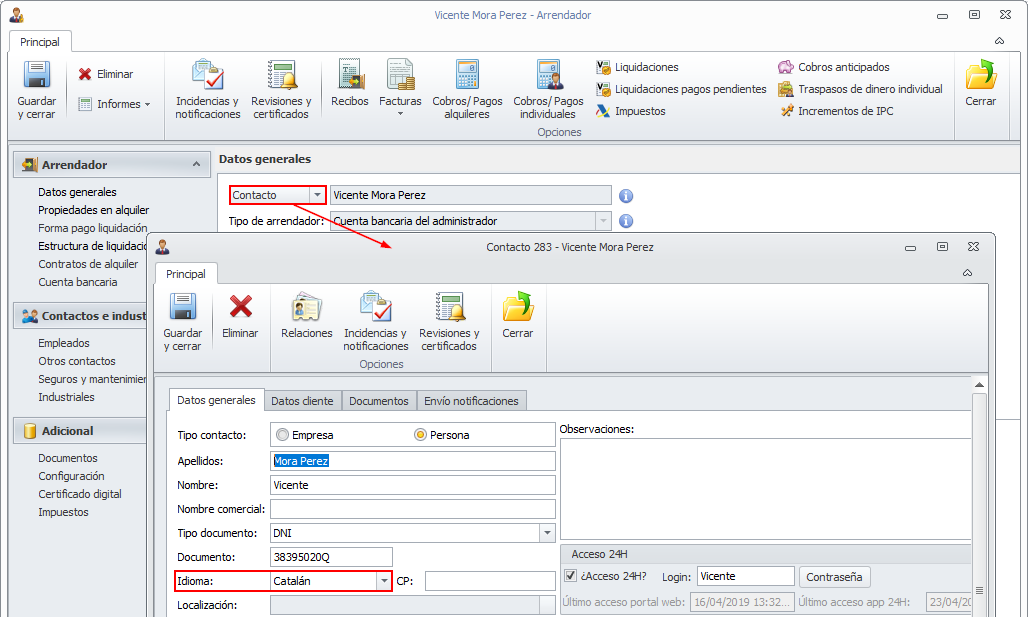Select Documentos under Adicional
1028x617 pixels.
pyautogui.click(x=68, y=458)
